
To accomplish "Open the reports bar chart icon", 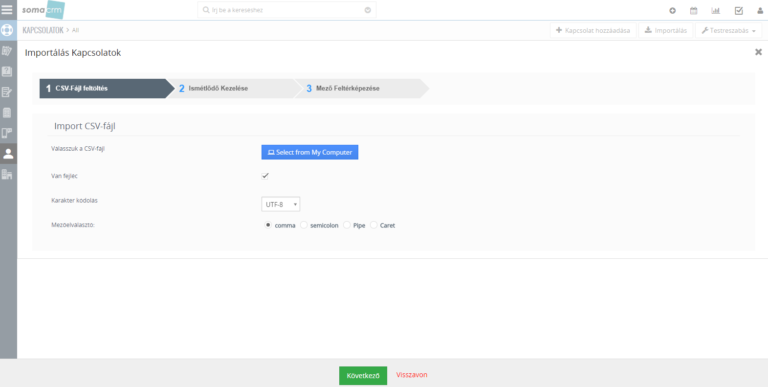I will pos(716,10).
